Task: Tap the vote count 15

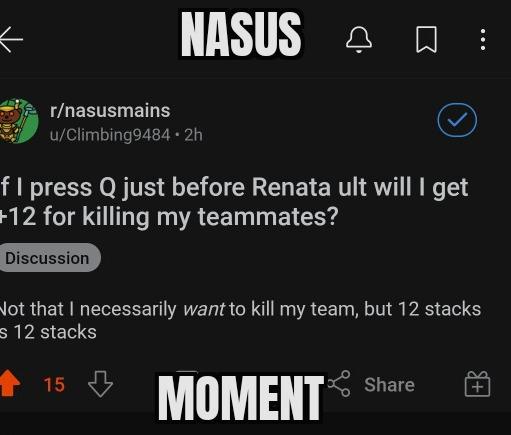Action: tap(54, 385)
